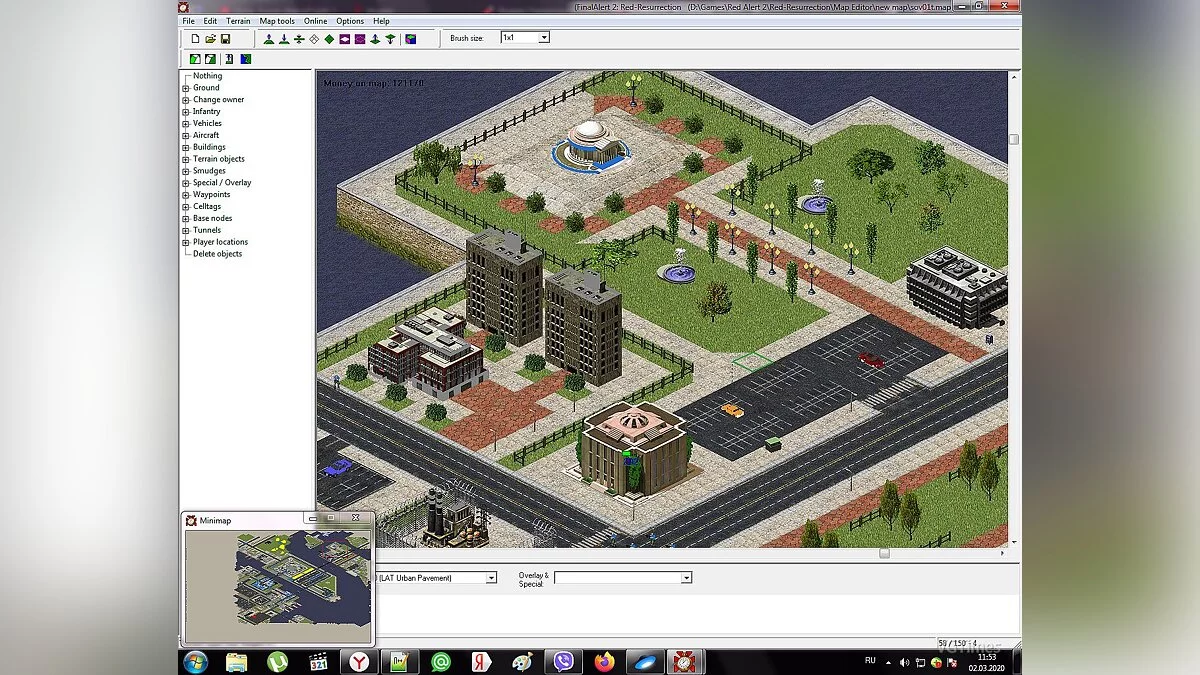Select Delete objects in the object tree

click(217, 254)
